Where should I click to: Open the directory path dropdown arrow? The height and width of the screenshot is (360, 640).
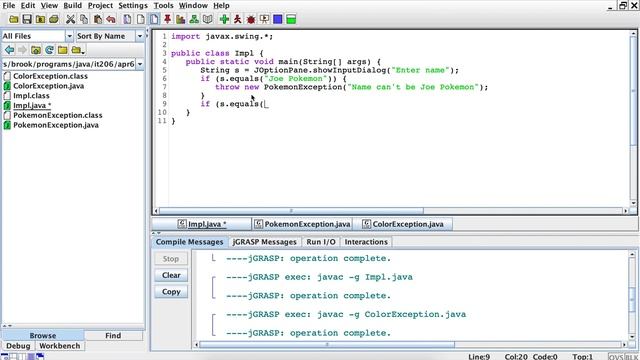tap(140, 64)
